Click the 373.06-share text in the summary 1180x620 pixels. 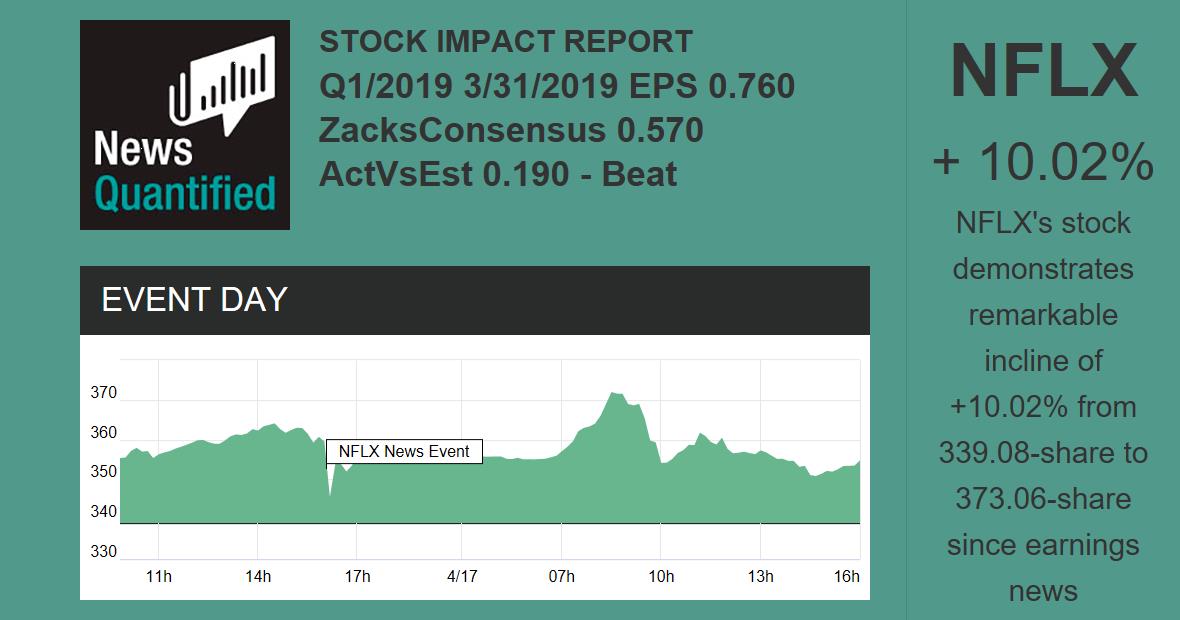(x=1043, y=499)
